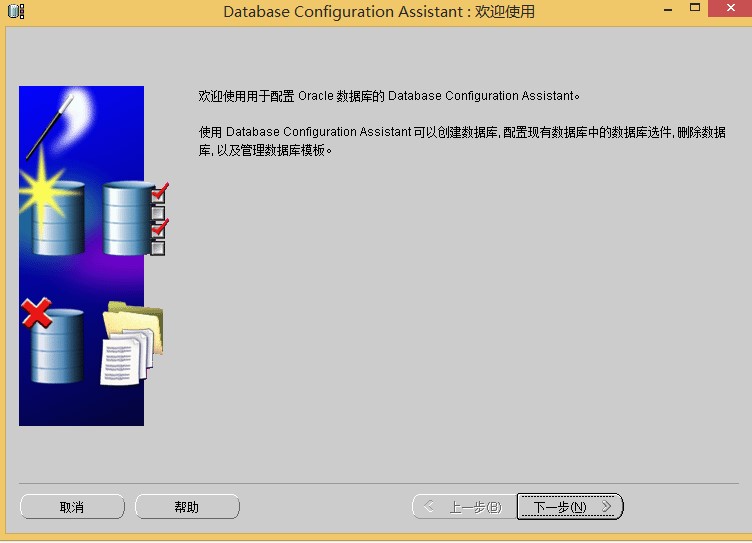Maximize the Database Configuration Assistant window
This screenshot has height=543, width=752.
tap(695, 10)
